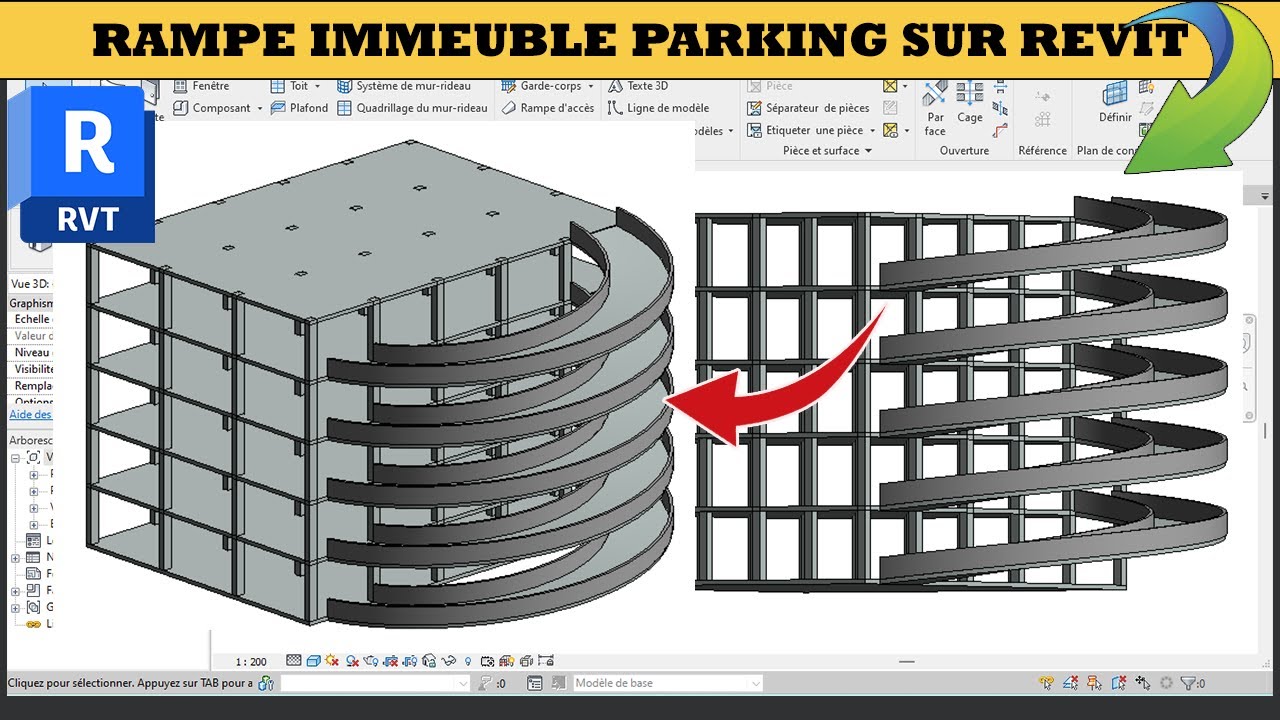Open Temporary Hide/Isolate glasses icon
Screen dimensions: 1280x720
click(x=449, y=660)
